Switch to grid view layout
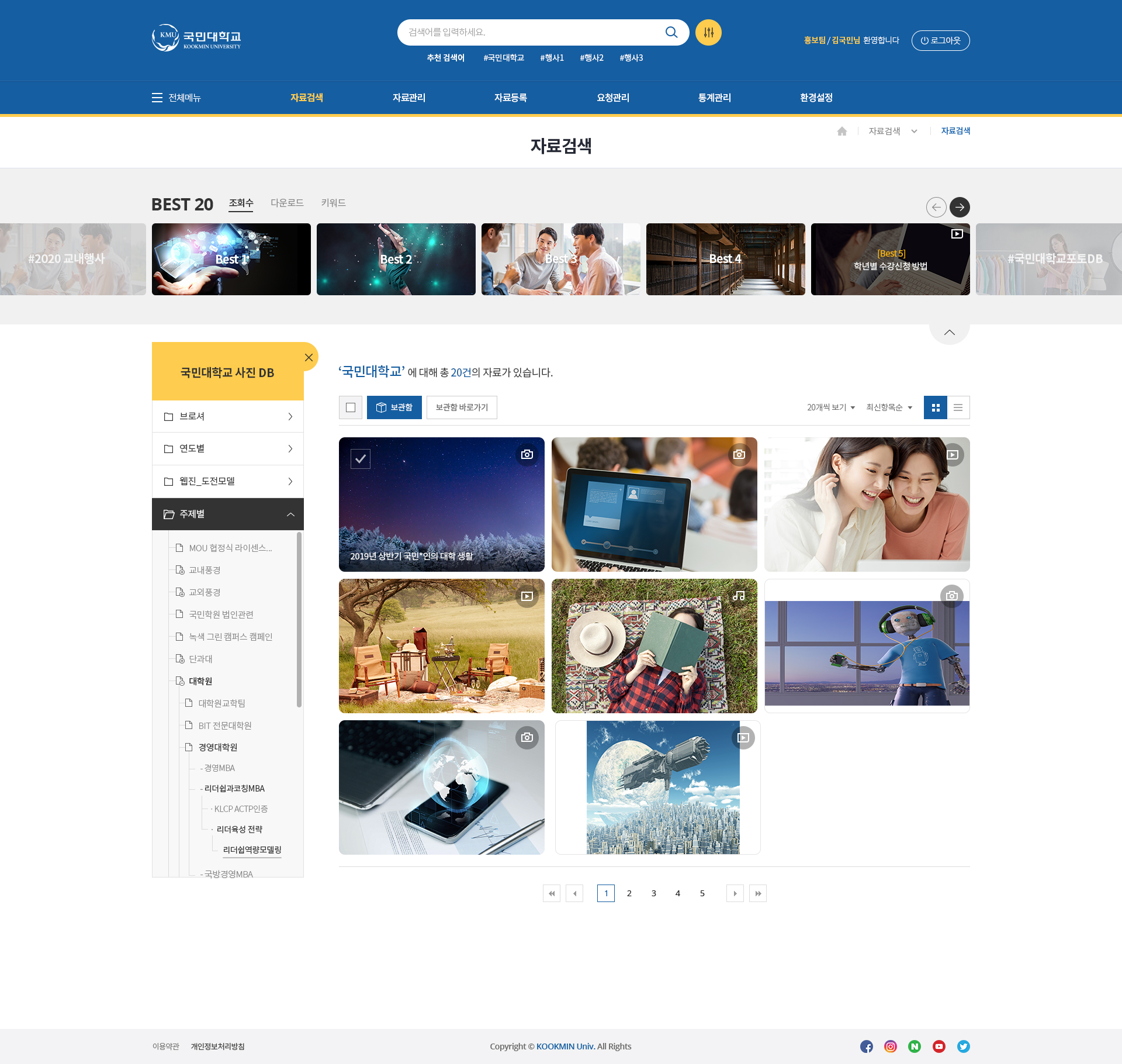The image size is (1122, 1064). click(935, 407)
